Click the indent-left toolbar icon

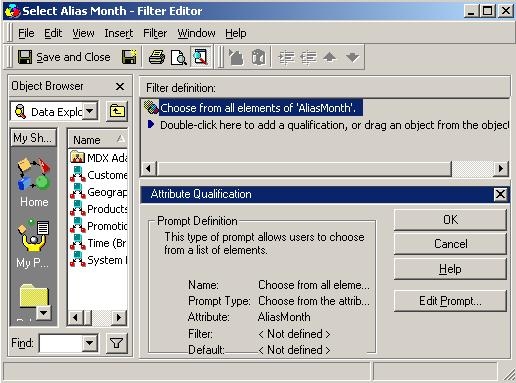tap(308, 57)
